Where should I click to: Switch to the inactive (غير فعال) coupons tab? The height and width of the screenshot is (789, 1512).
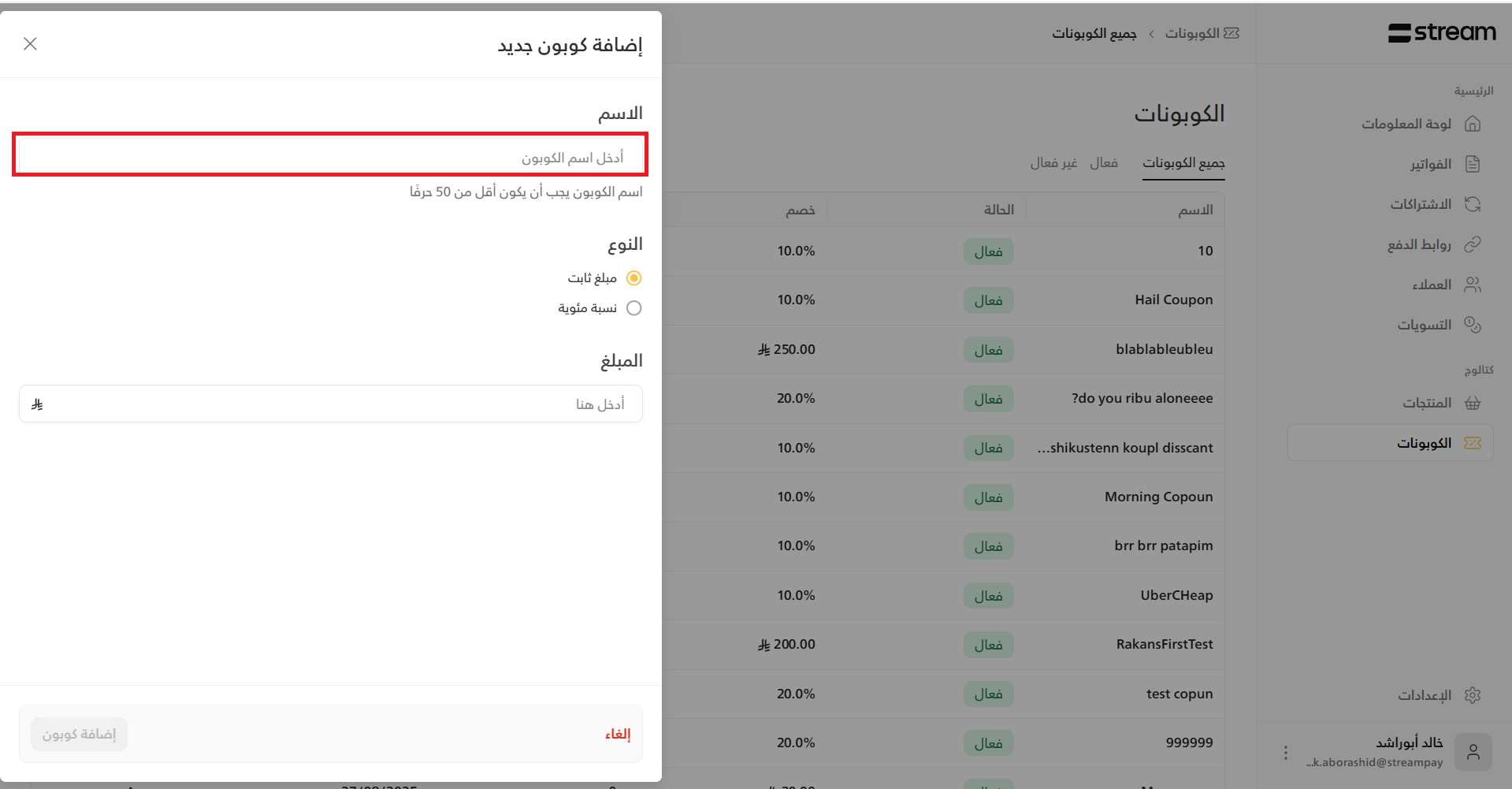point(1053,163)
